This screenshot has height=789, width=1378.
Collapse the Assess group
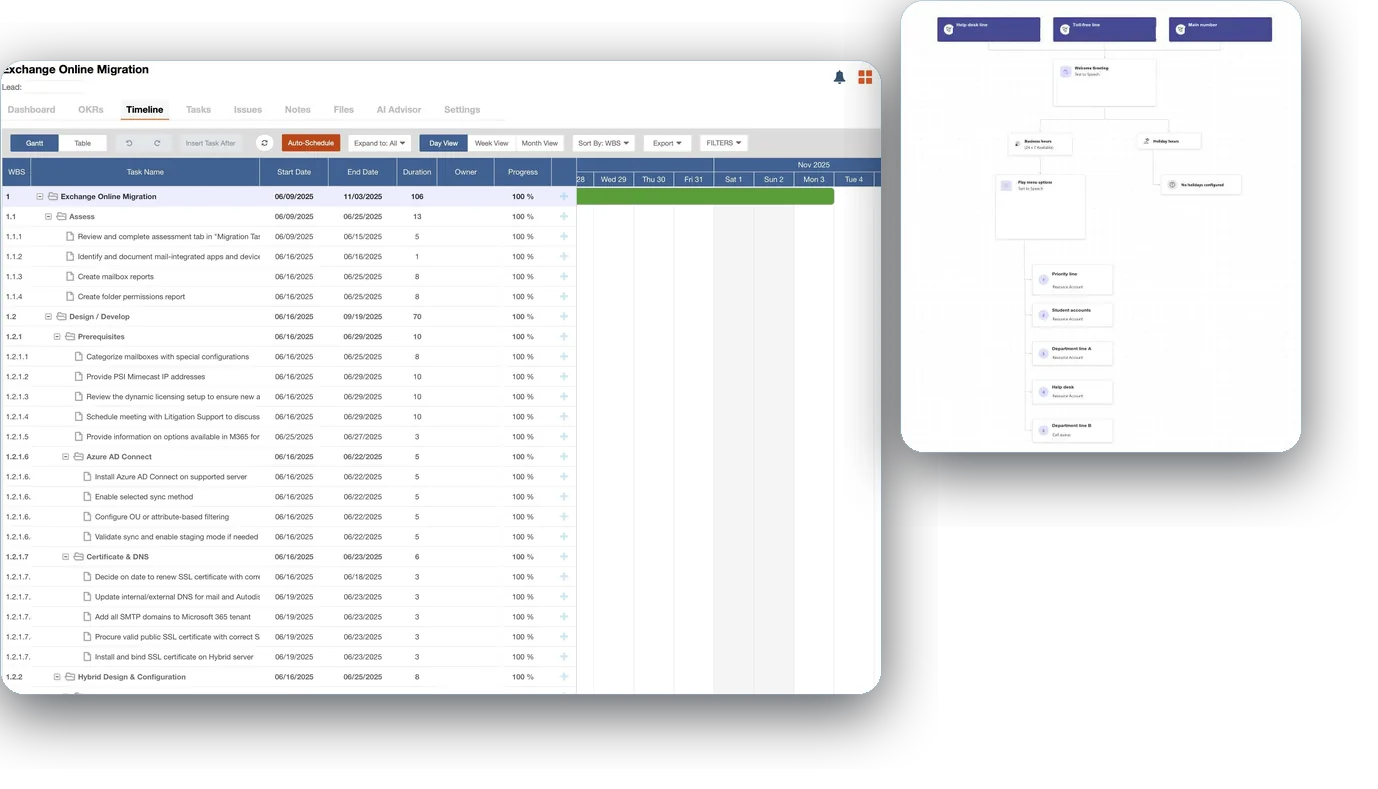(x=48, y=216)
